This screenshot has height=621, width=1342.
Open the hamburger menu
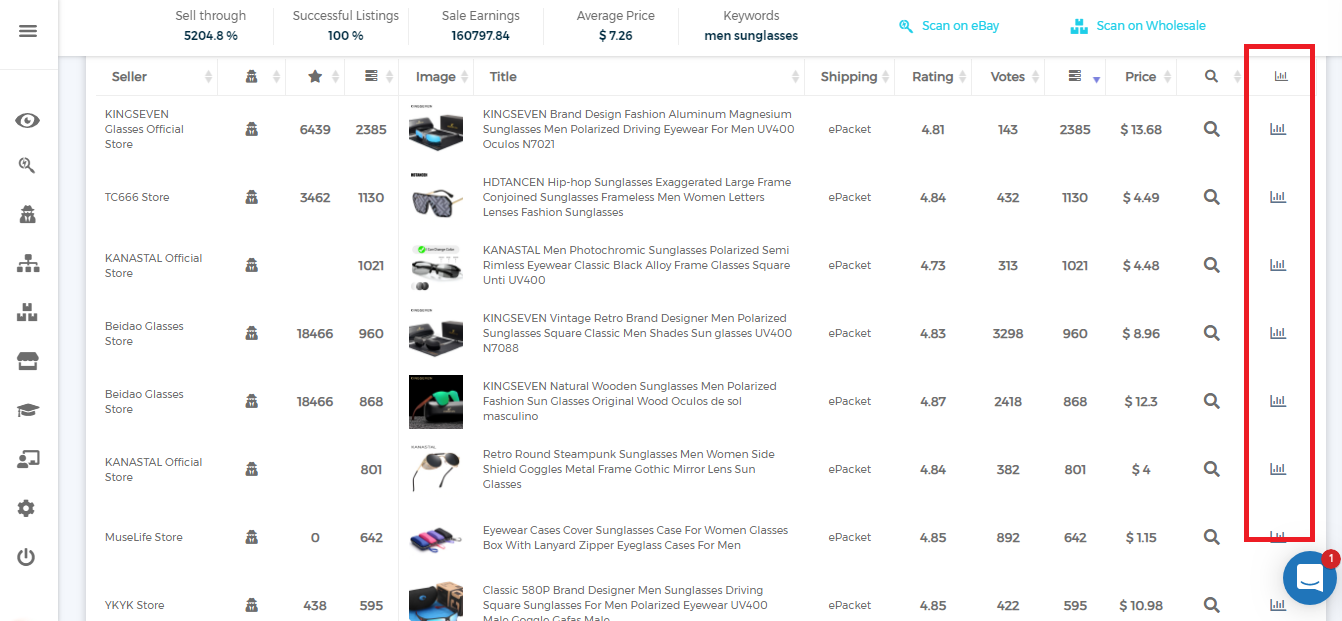point(28,31)
